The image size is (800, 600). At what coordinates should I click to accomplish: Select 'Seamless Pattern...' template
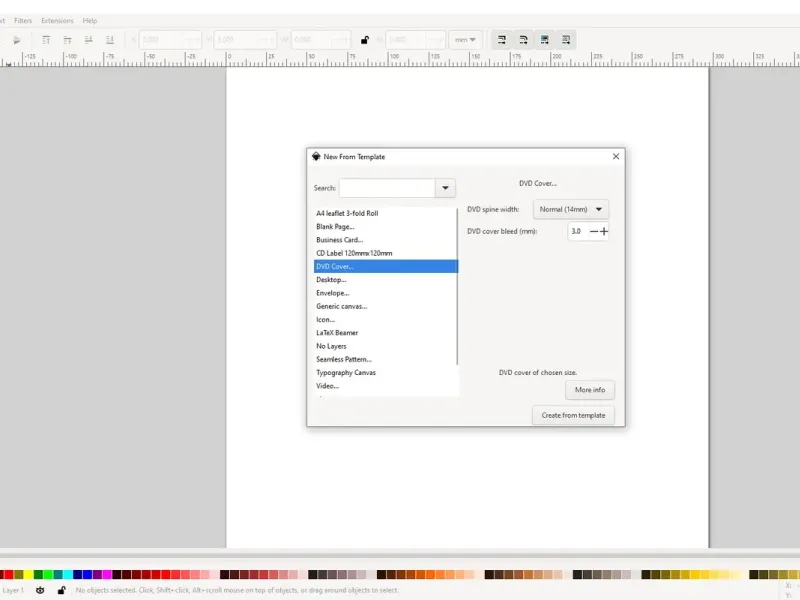pos(386,359)
